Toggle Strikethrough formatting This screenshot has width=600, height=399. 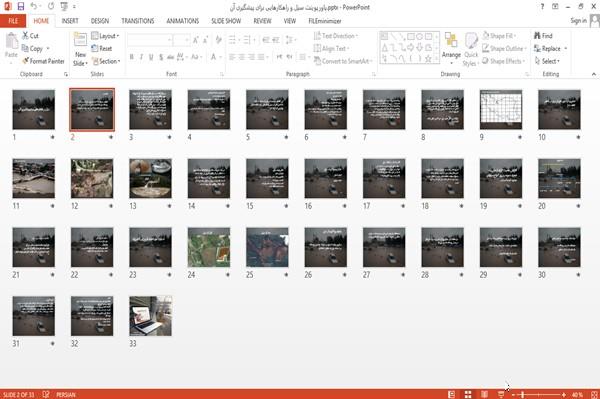(x=171, y=57)
